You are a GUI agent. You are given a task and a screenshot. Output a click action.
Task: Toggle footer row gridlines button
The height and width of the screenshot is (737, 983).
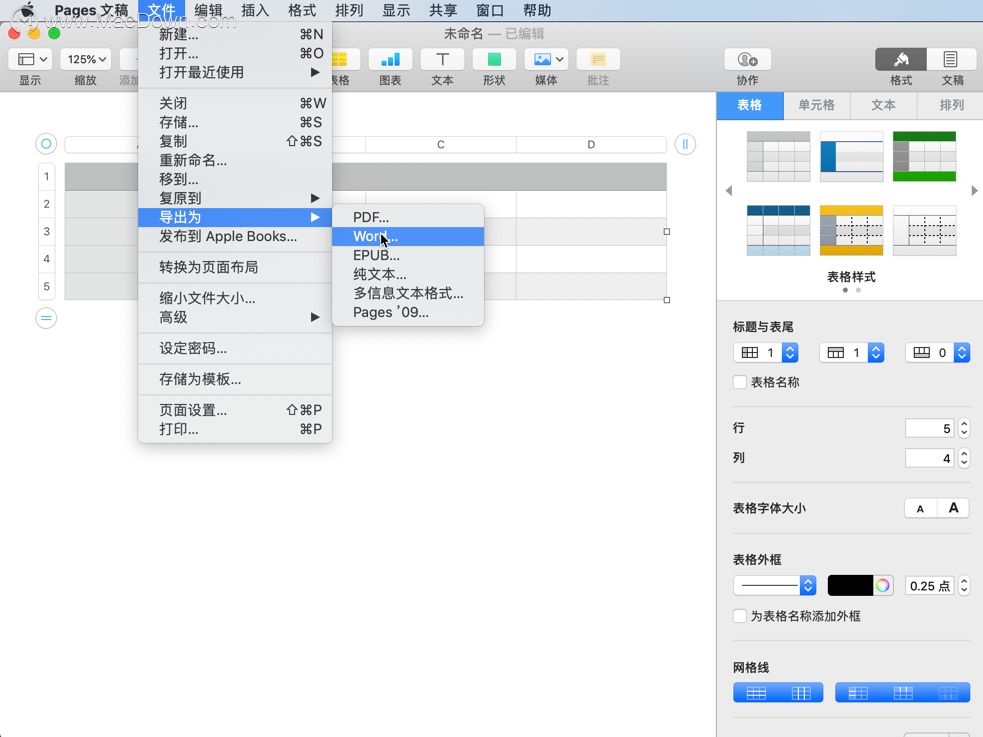coord(948,693)
